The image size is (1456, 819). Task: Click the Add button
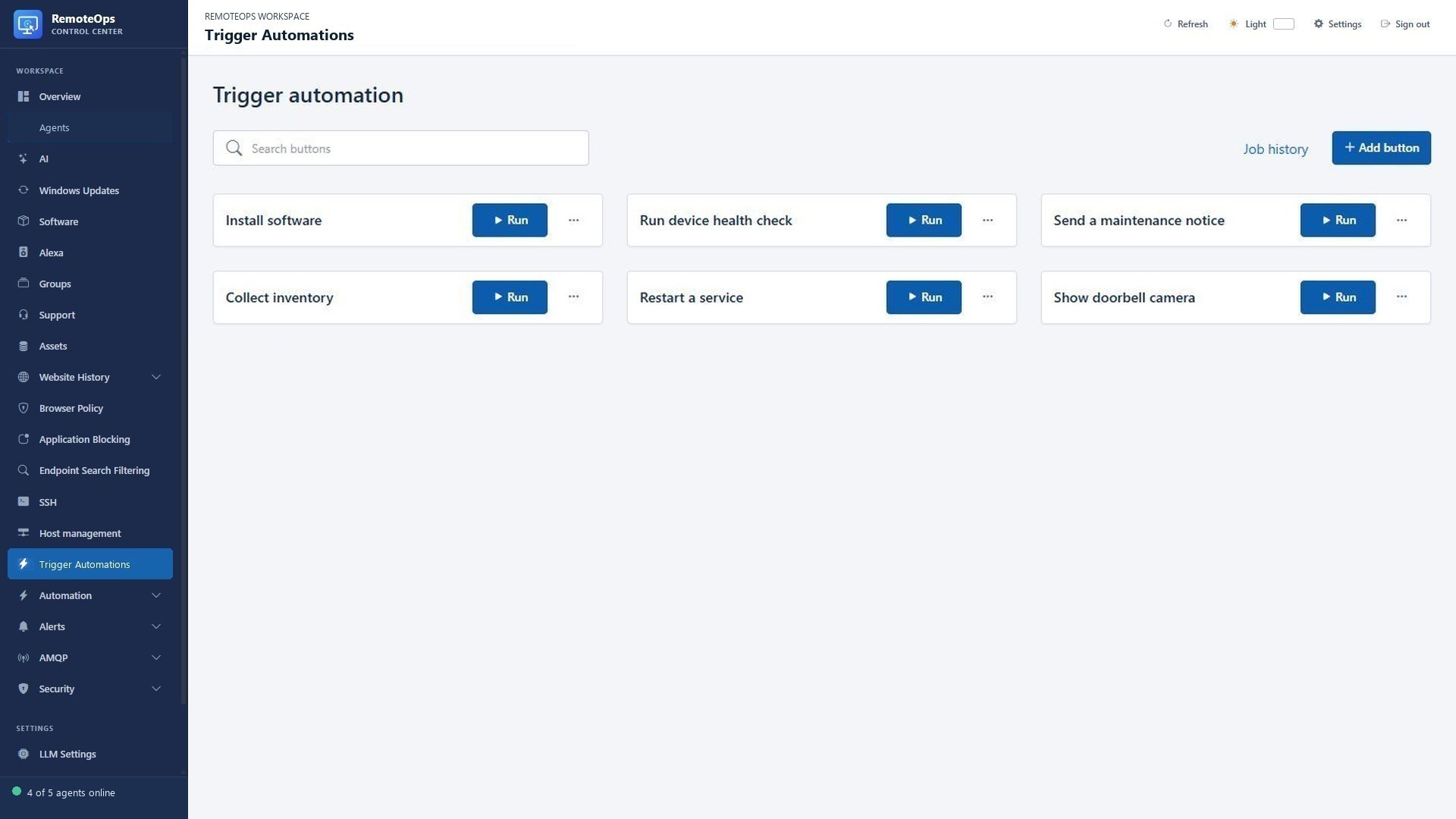coord(1382,148)
